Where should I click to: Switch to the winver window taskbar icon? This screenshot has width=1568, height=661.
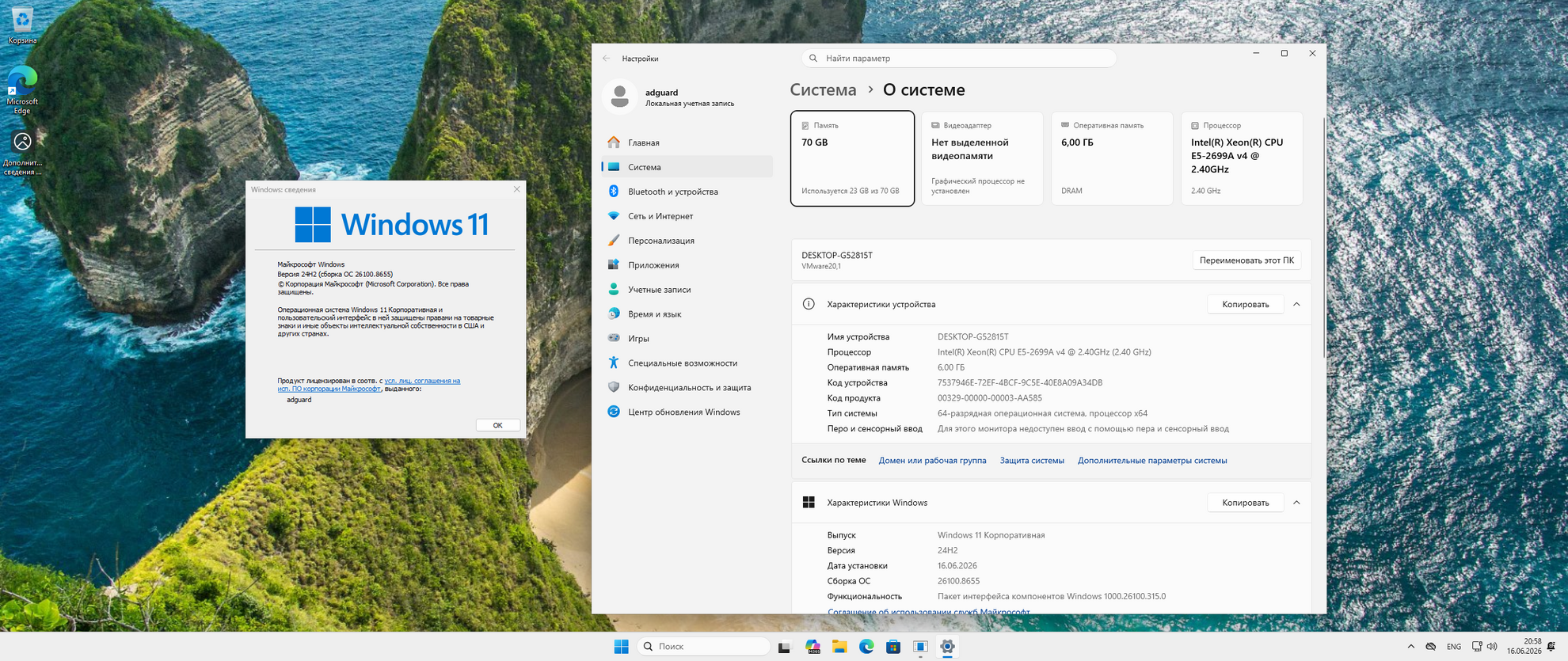point(920,647)
